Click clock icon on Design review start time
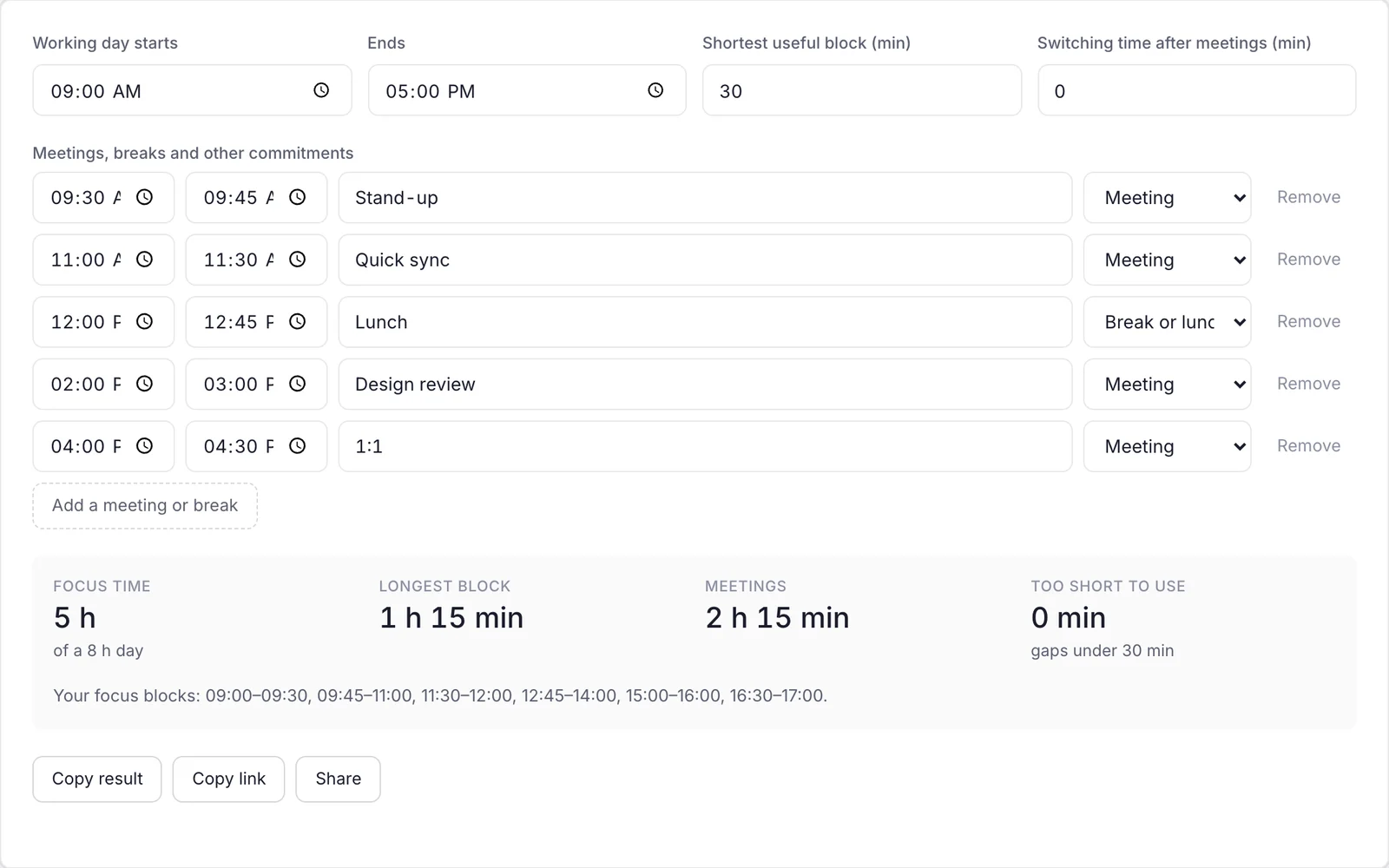1389x868 pixels. [x=145, y=384]
